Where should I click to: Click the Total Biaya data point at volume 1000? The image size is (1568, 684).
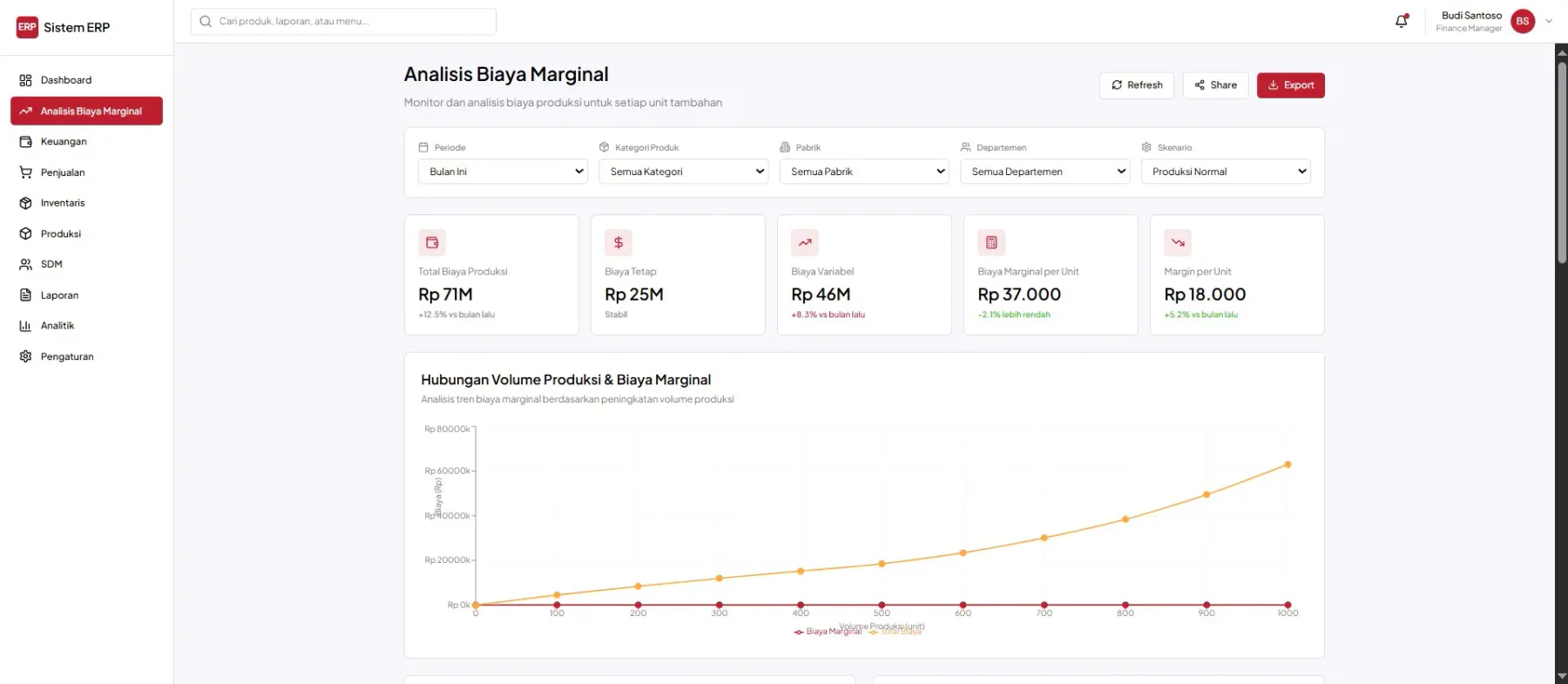[x=1288, y=464]
